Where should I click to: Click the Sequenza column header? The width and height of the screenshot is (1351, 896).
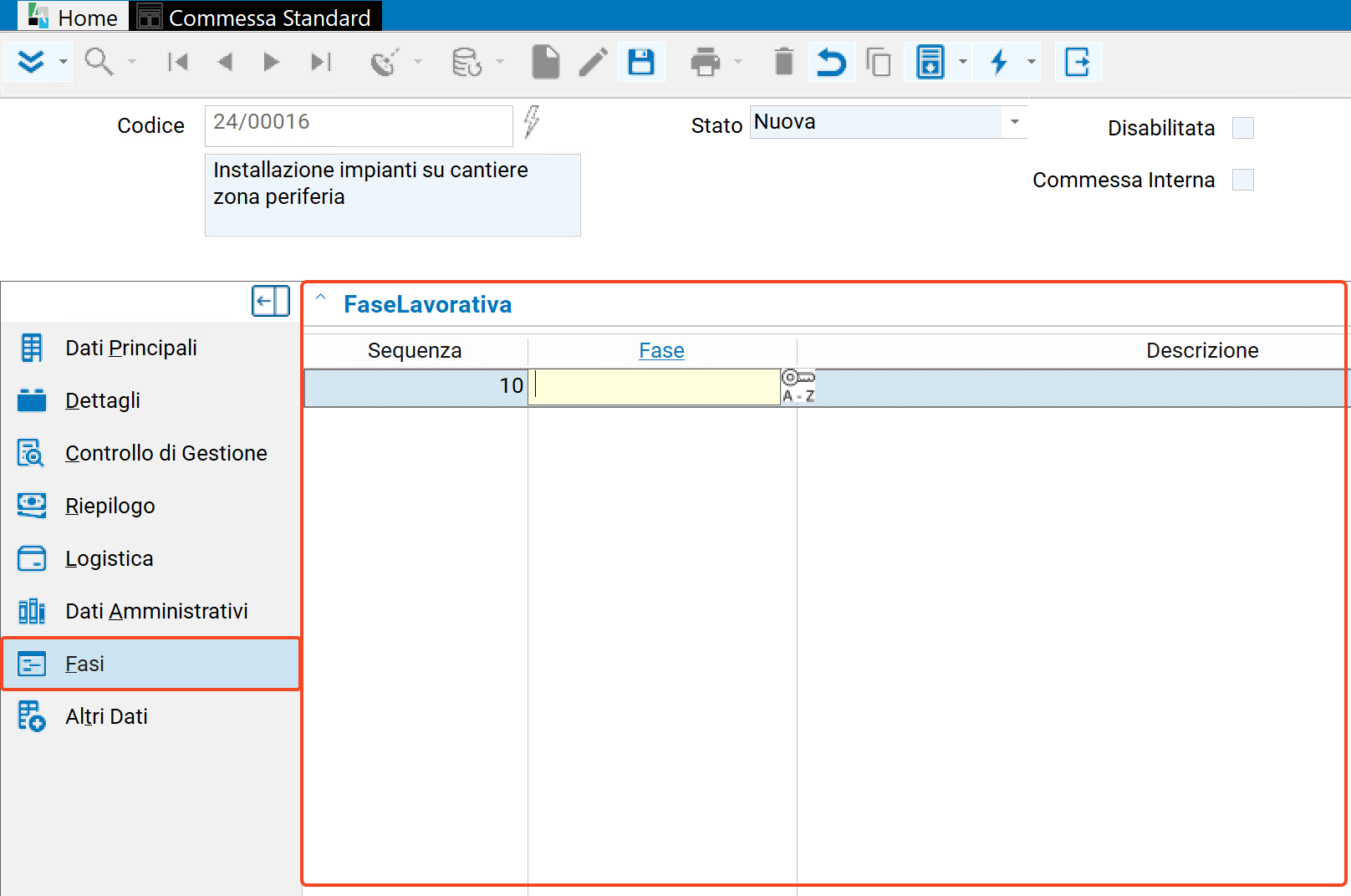415,351
